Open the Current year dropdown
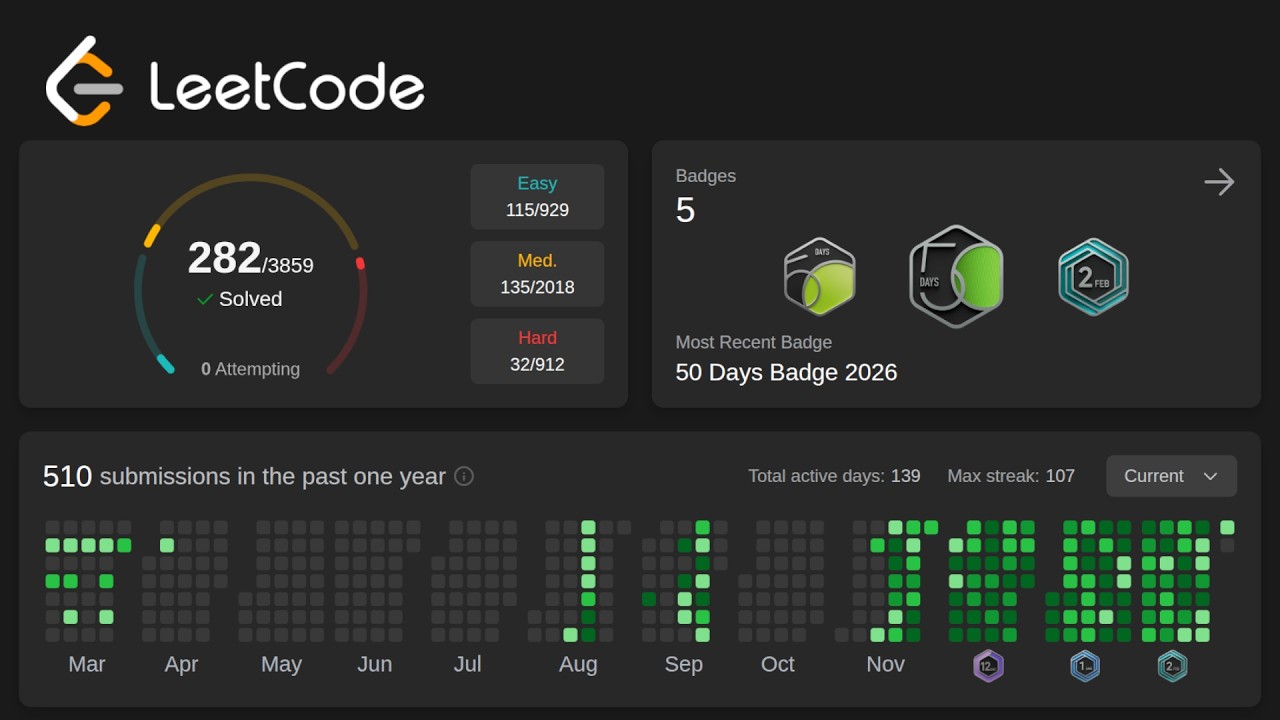Image resolution: width=1280 pixels, height=720 pixels. pyautogui.click(x=1171, y=476)
